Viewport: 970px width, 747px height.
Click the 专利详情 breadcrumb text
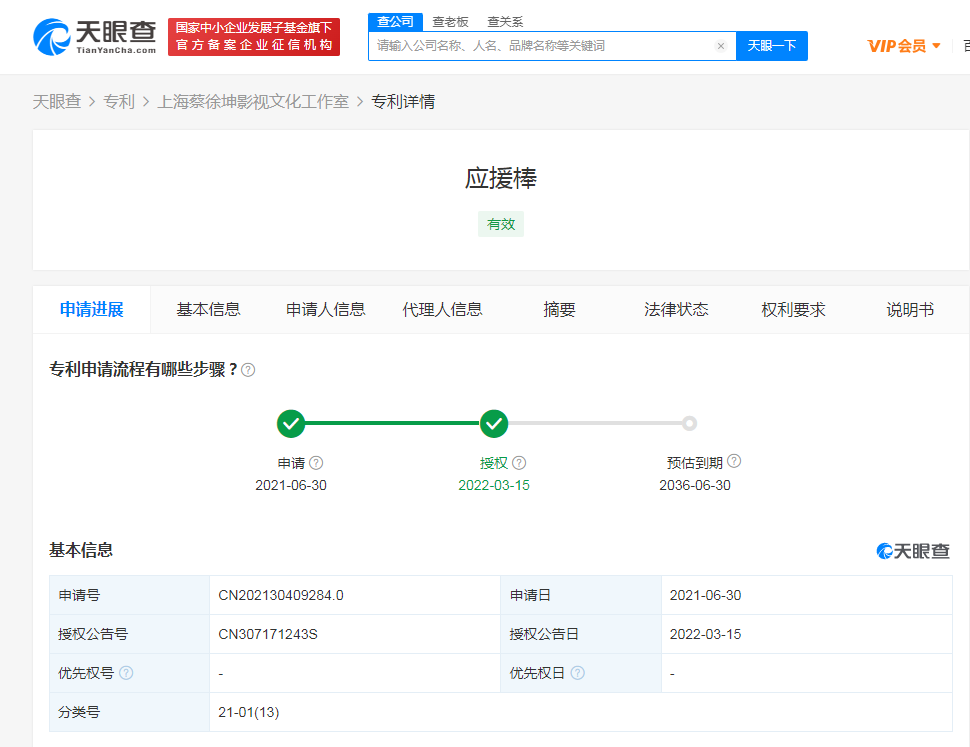[403, 101]
